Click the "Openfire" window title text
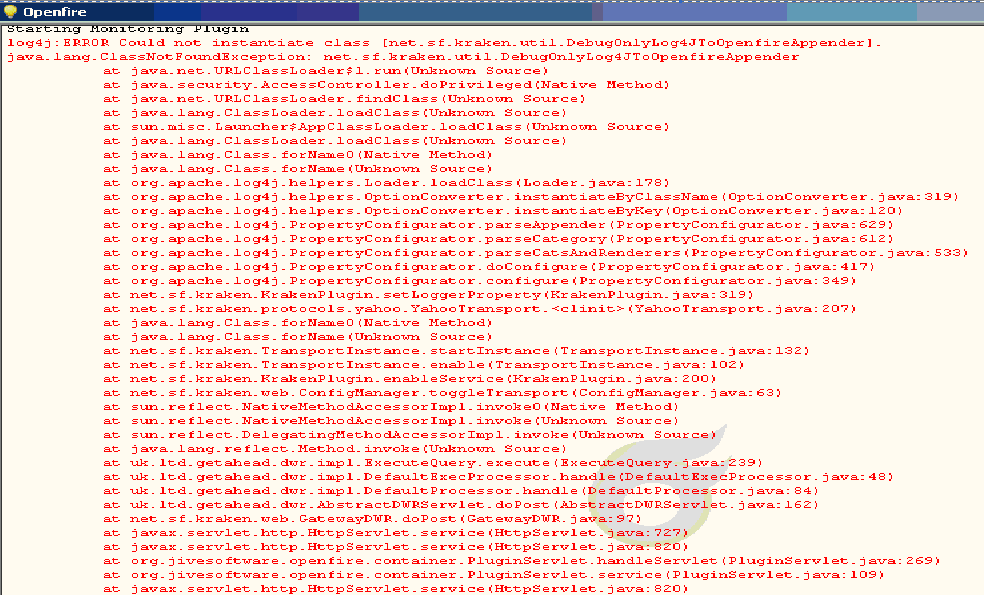 tap(55, 12)
